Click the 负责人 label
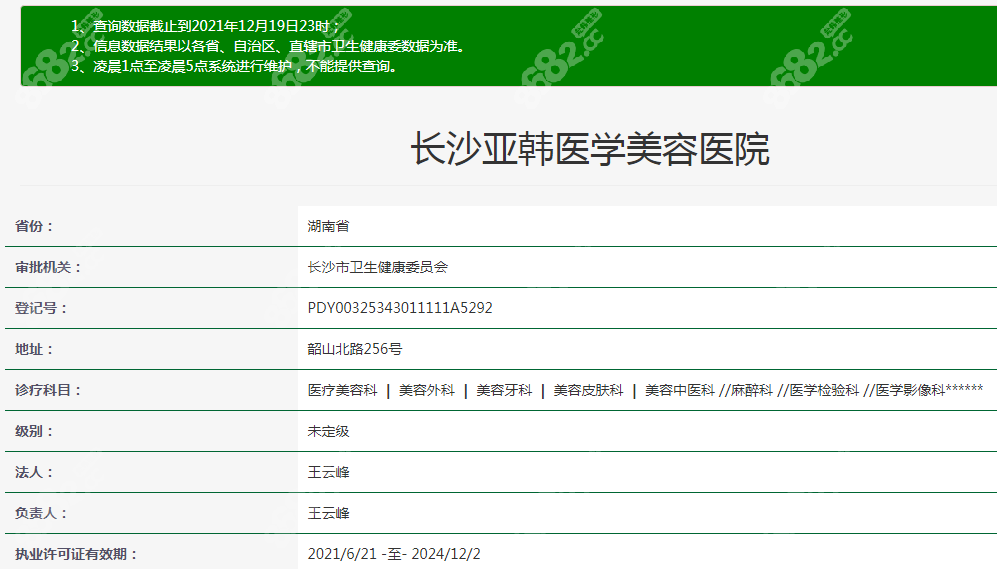Image resolution: width=997 pixels, height=569 pixels. click(x=41, y=513)
